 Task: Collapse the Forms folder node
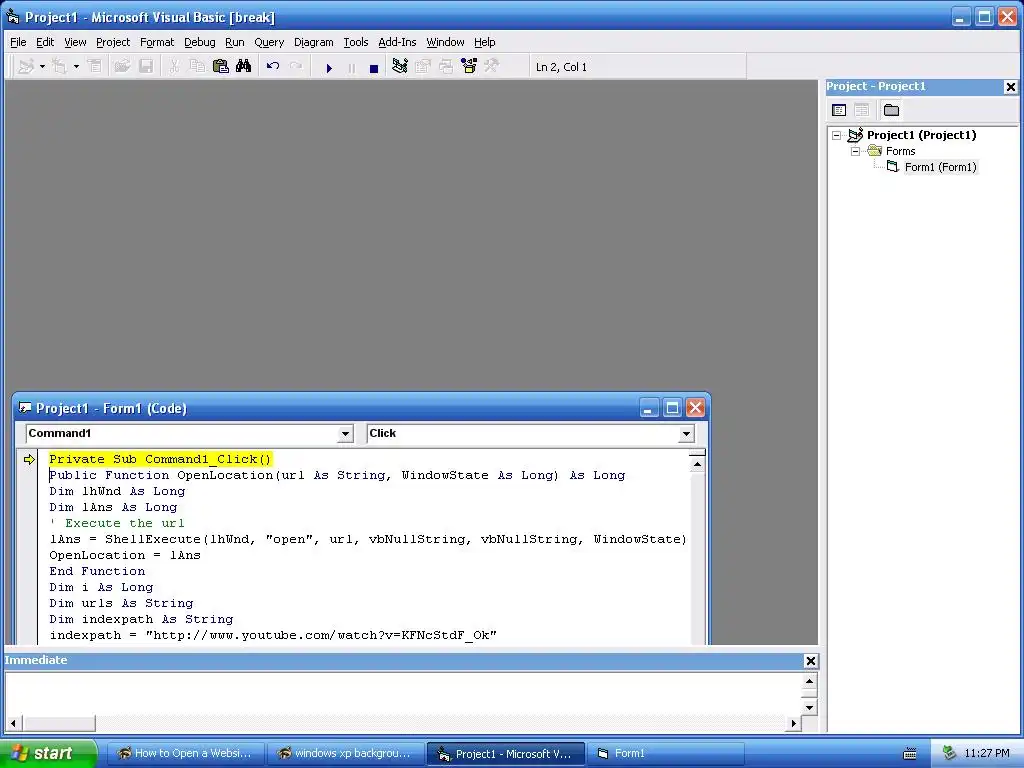[856, 152]
